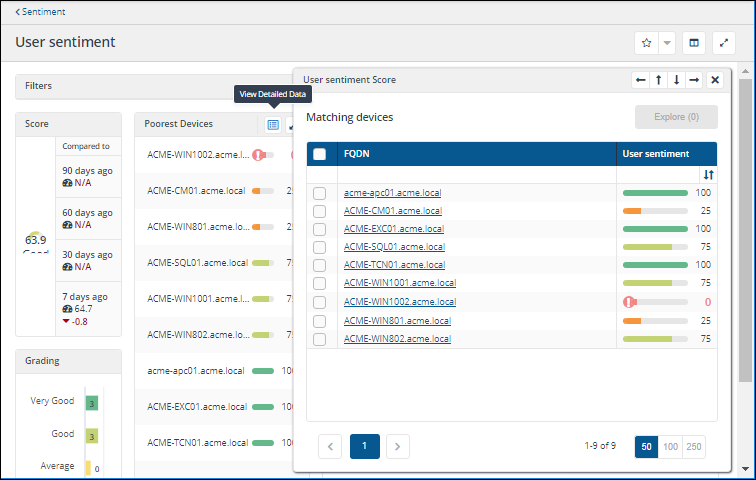Viewport: 756px width, 480px height.
Task: Tick the ACME-SQL01.acme.local row checkbox
Action: (x=320, y=247)
